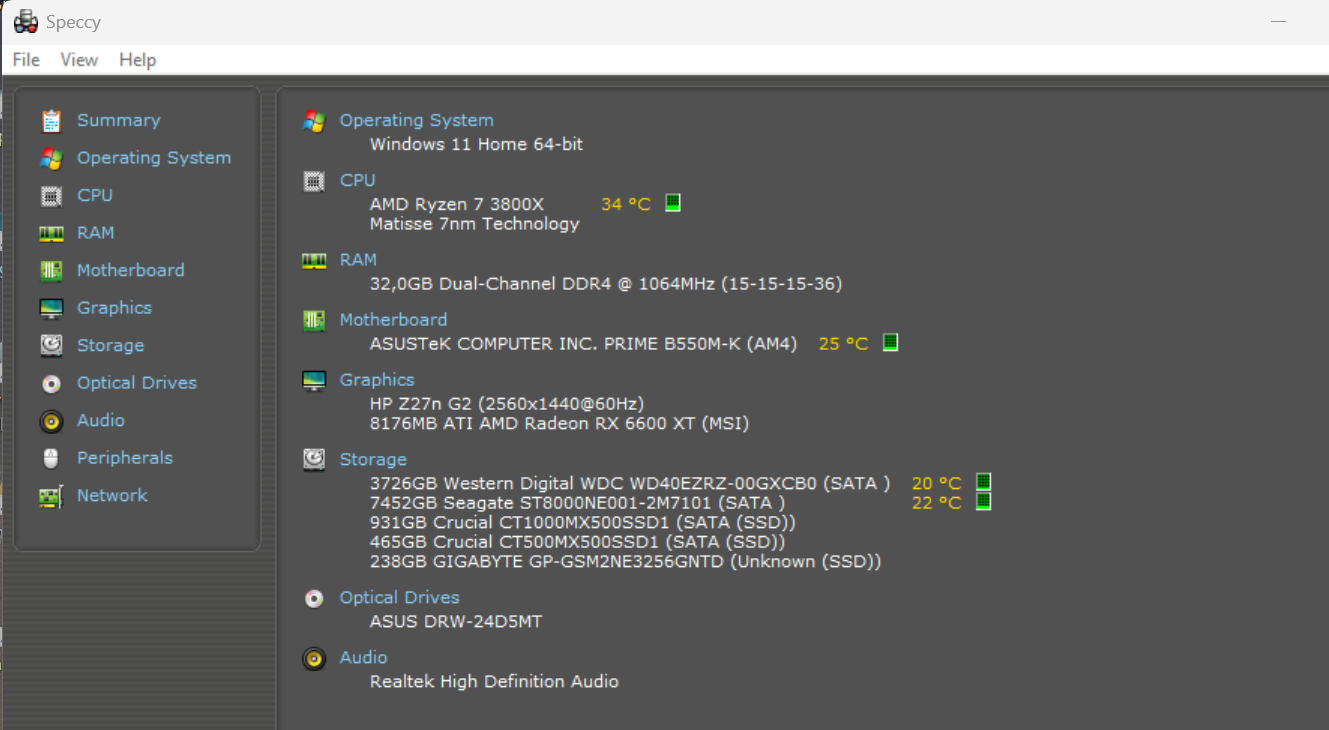This screenshot has width=1329, height=730.
Task: Open the File menu
Action: tap(26, 60)
